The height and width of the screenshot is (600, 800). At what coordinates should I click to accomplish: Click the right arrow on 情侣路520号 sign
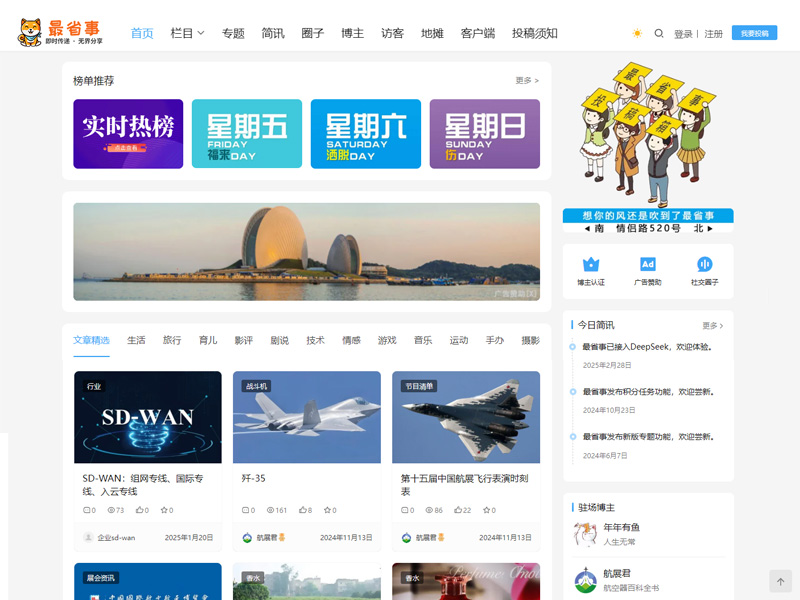pyautogui.click(x=710, y=229)
